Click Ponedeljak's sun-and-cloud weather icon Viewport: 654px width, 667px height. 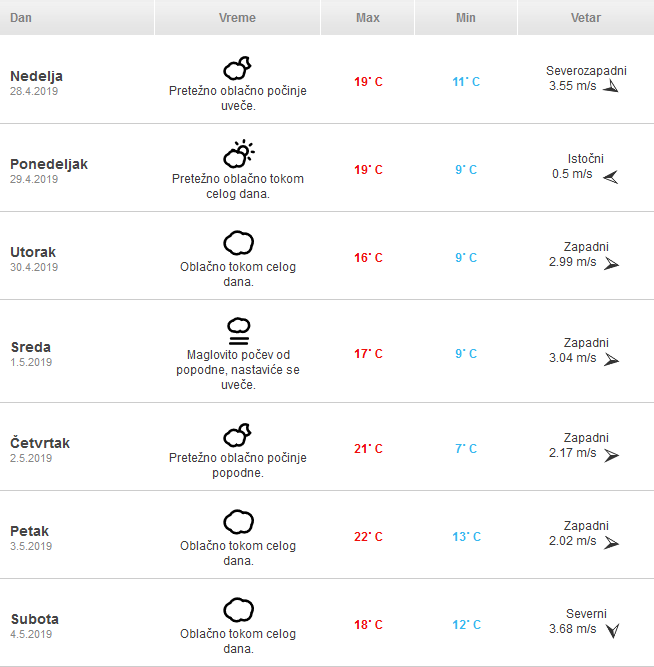click(x=238, y=154)
